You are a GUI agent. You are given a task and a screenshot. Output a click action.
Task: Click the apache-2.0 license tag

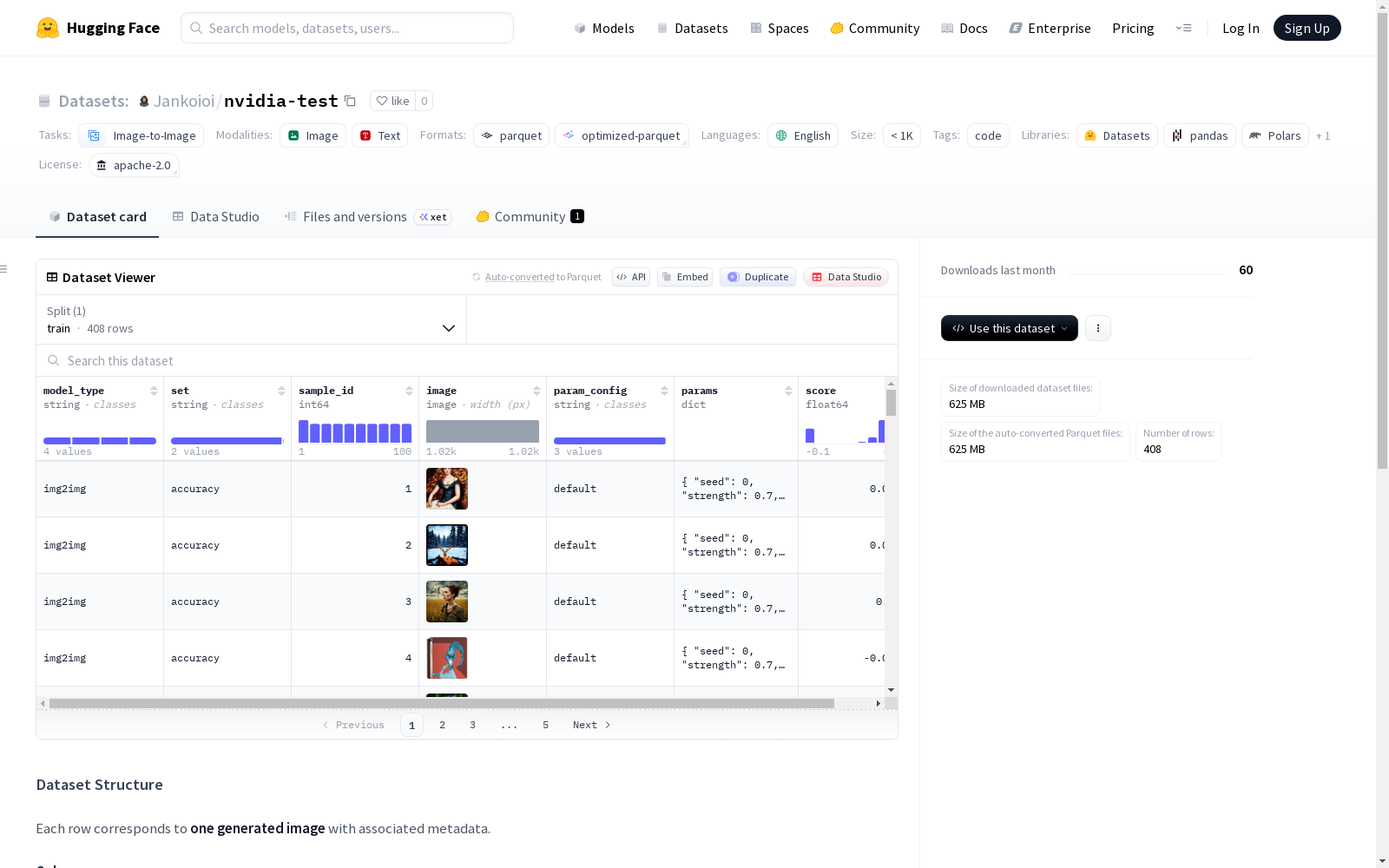click(134, 165)
